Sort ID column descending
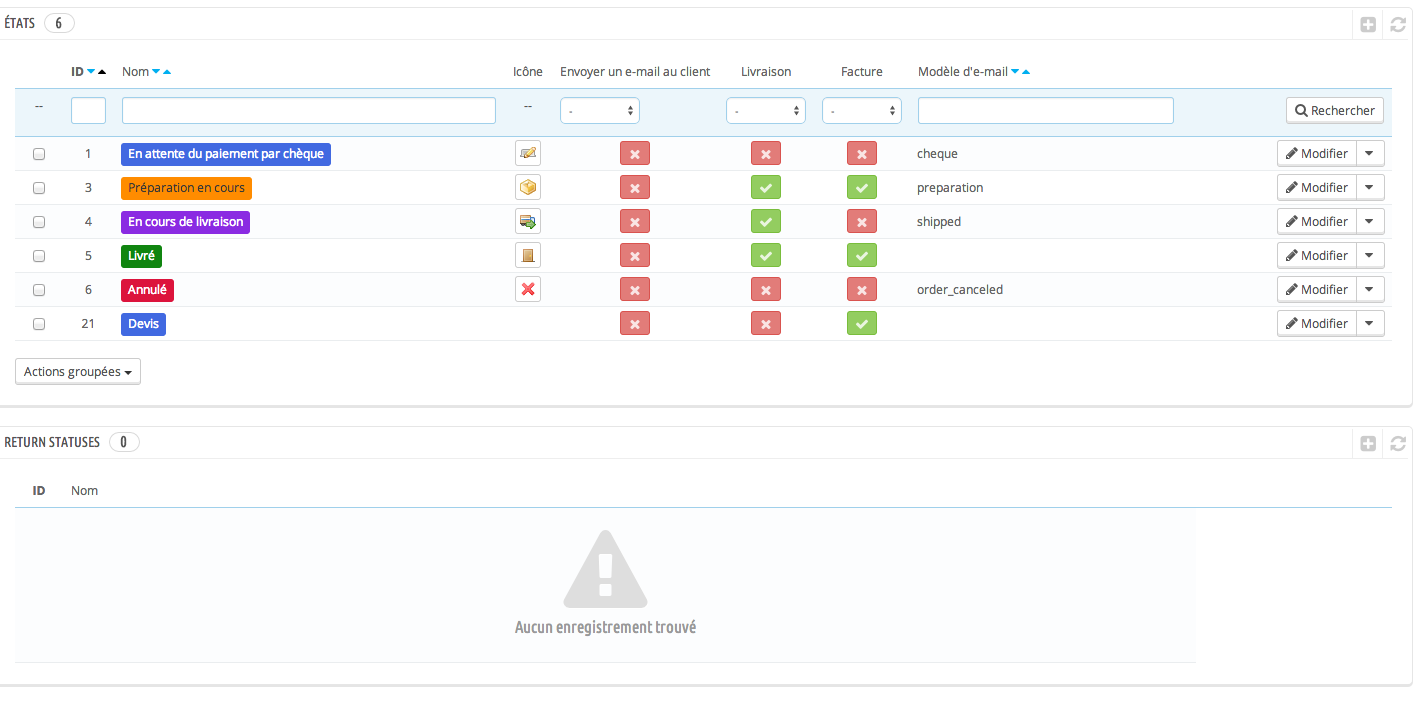The image size is (1418, 720). click(x=91, y=72)
